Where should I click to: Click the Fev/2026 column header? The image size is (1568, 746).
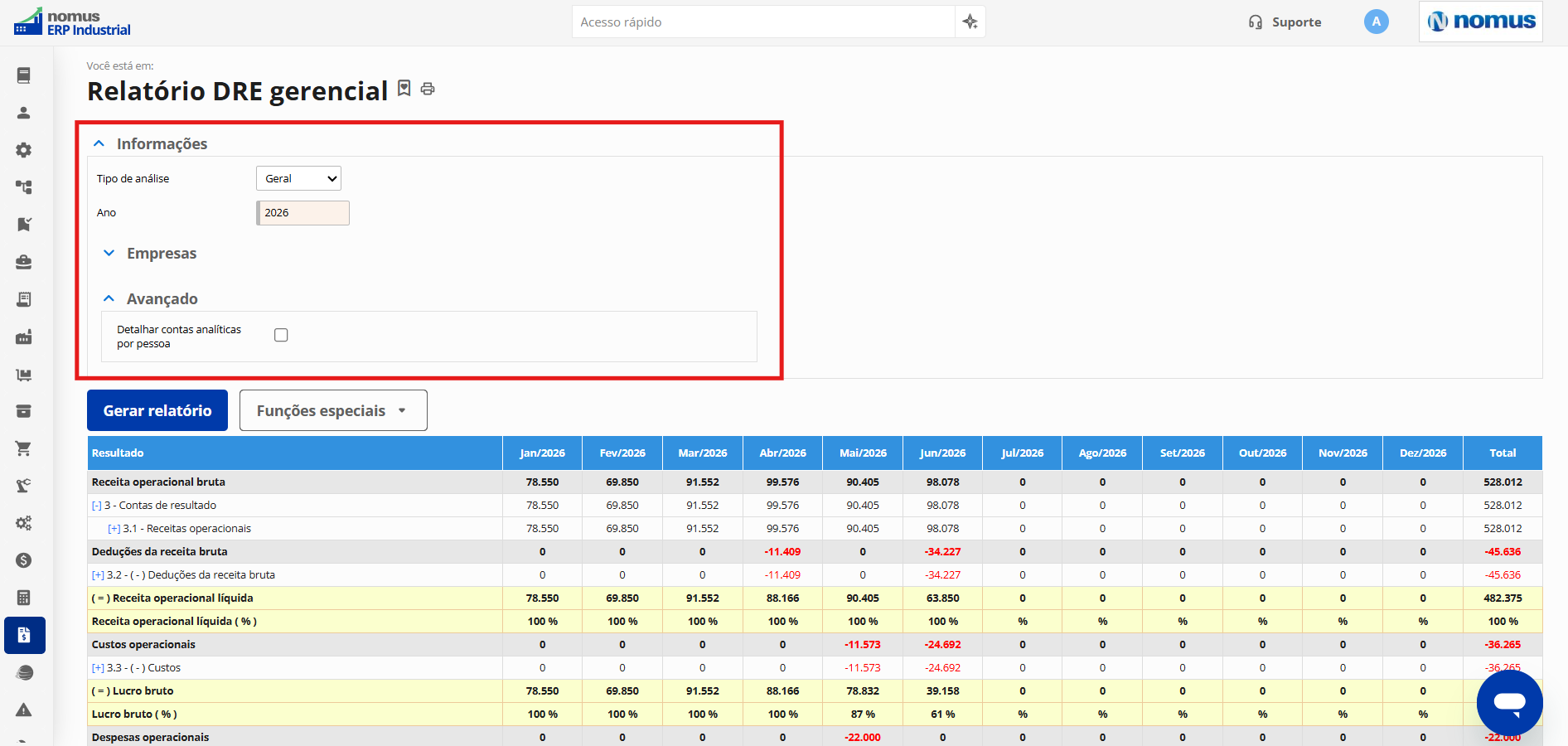tap(622, 453)
